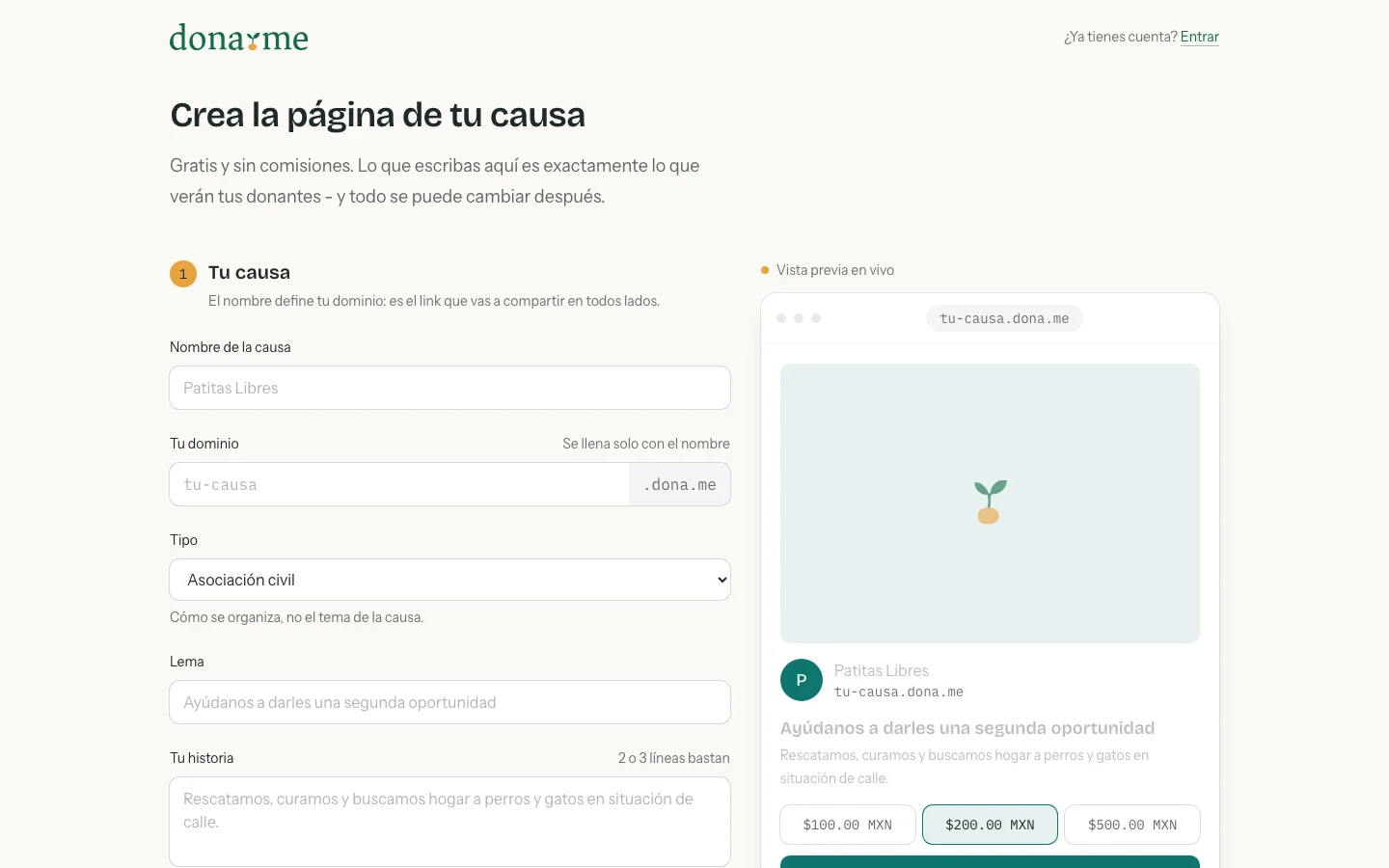Viewport: 1389px width, 868px height.
Task: Open the Entrar login link
Action: [1200, 37]
